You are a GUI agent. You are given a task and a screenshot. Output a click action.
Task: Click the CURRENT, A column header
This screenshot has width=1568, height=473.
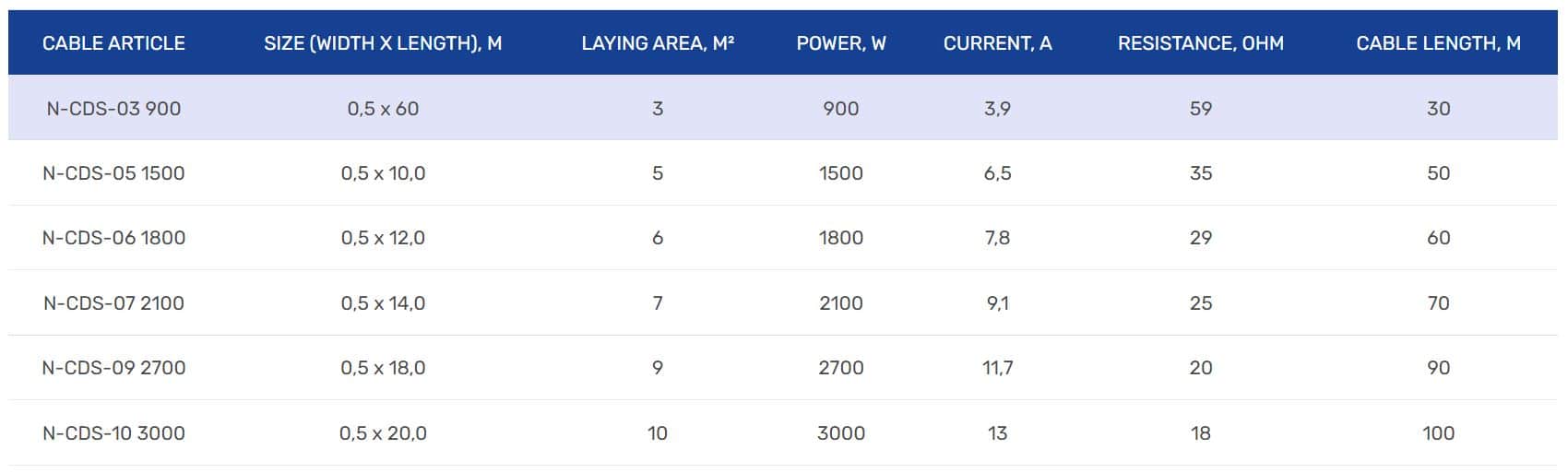point(997,43)
